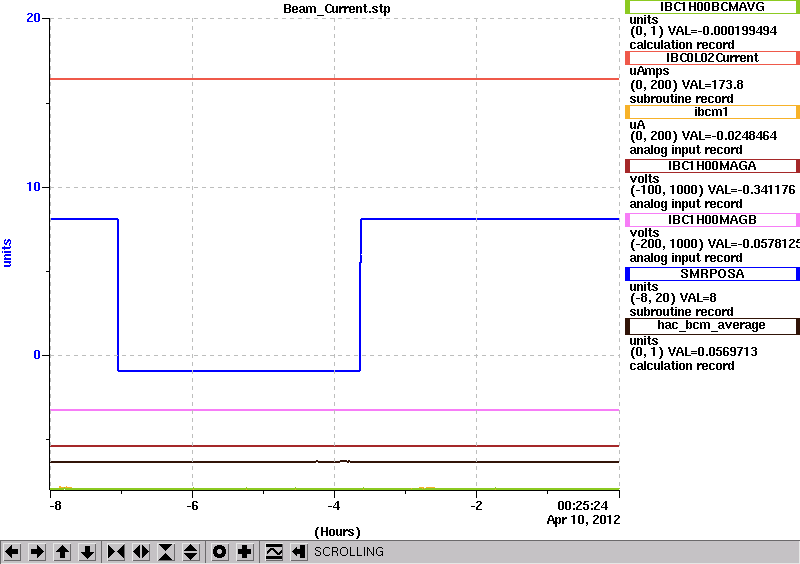This screenshot has width=800, height=564.
Task: Click the 00:25:24 timestamp on the time axis
Action: pos(583,506)
